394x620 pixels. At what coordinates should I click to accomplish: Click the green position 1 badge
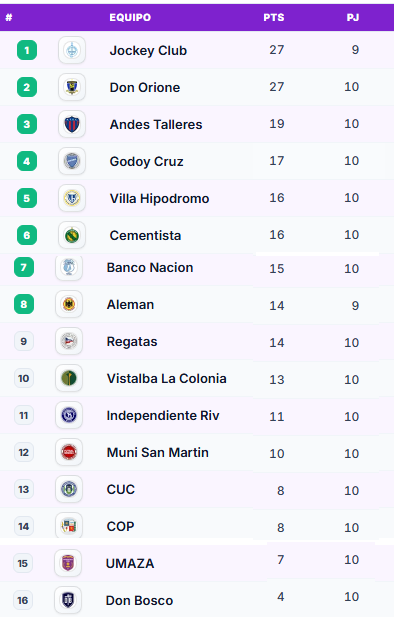tap(27, 50)
